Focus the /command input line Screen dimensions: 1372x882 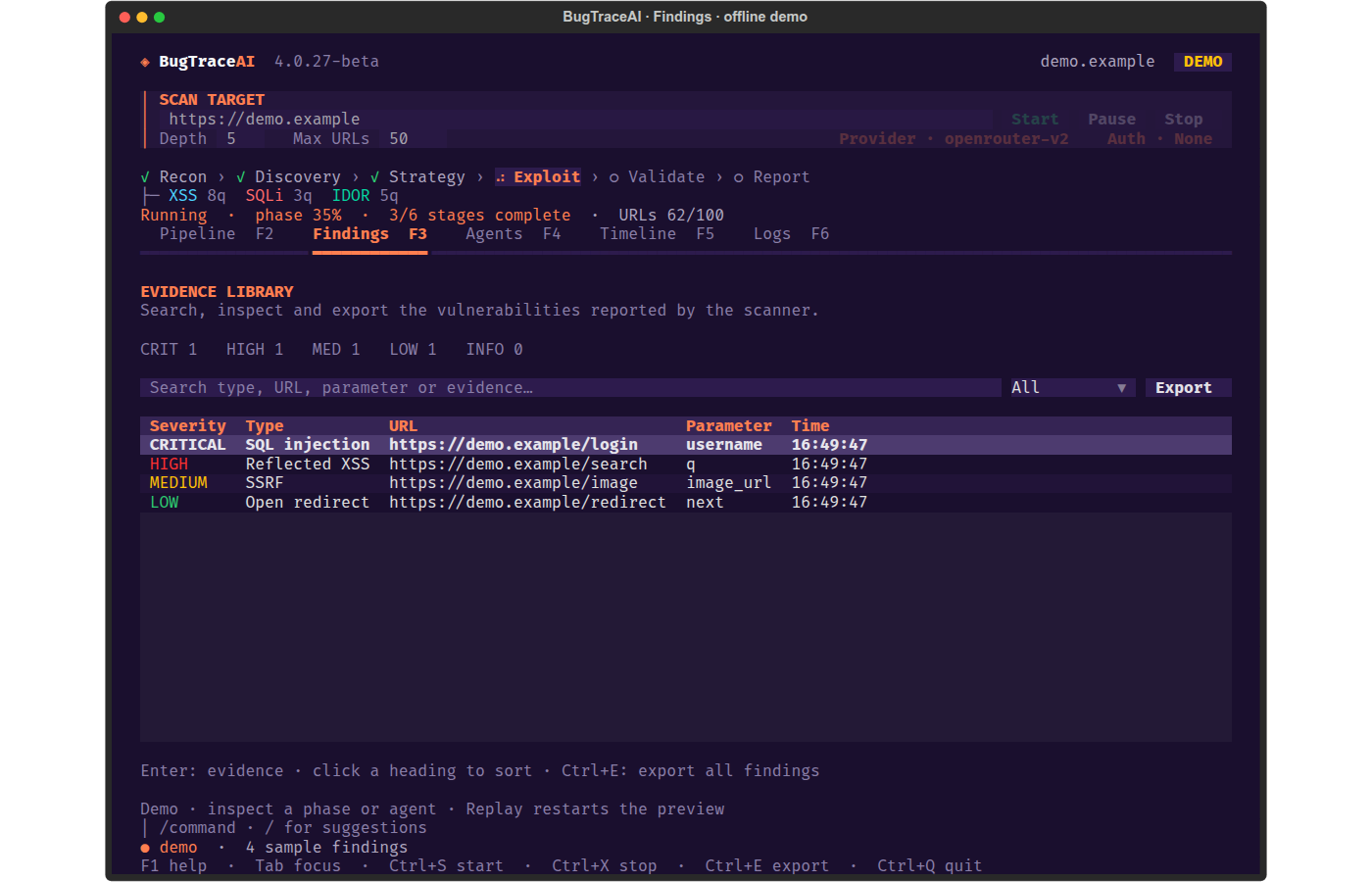686,828
